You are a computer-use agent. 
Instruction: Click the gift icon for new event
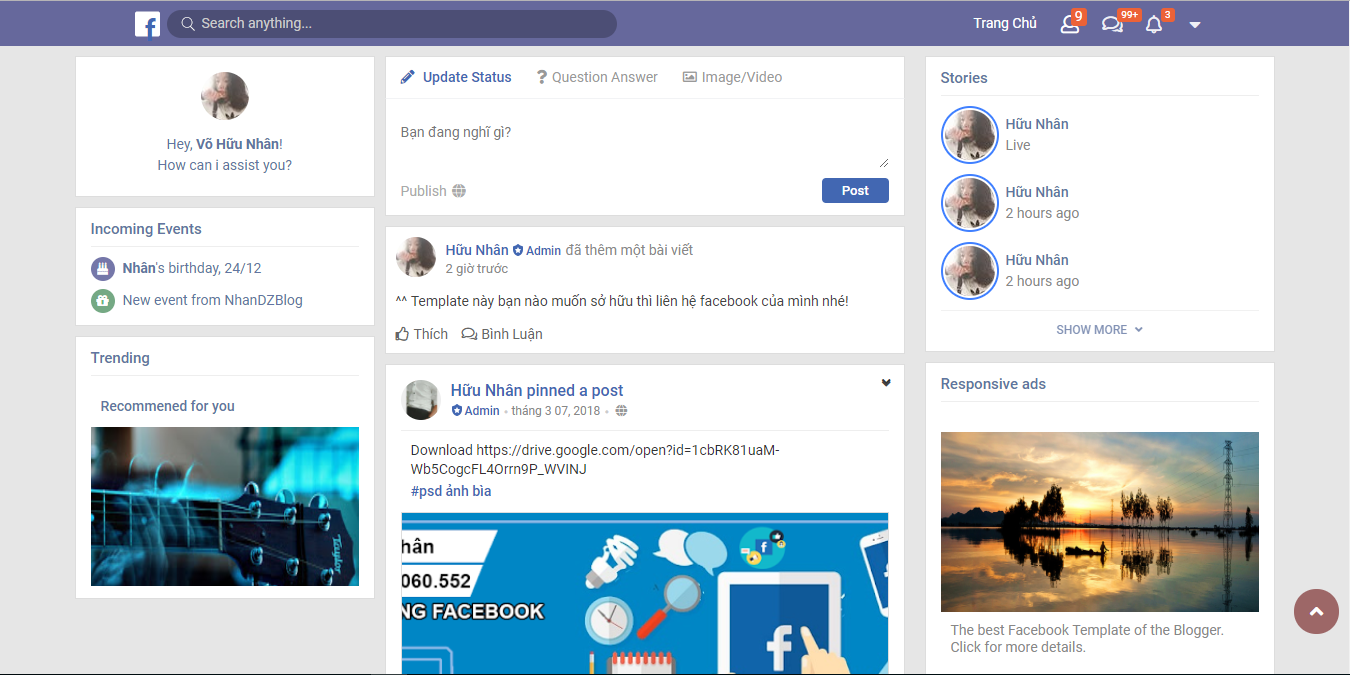(x=103, y=300)
